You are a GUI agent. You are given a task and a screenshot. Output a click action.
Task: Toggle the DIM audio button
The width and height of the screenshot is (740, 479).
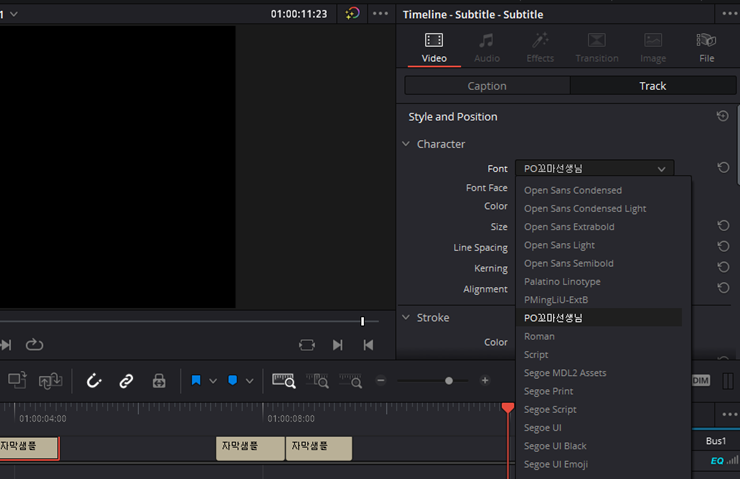click(x=701, y=380)
